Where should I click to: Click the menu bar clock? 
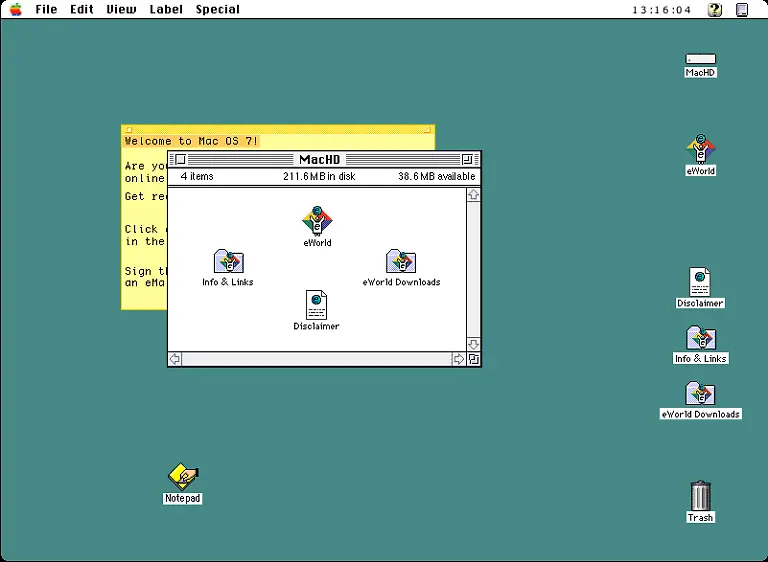coord(662,10)
